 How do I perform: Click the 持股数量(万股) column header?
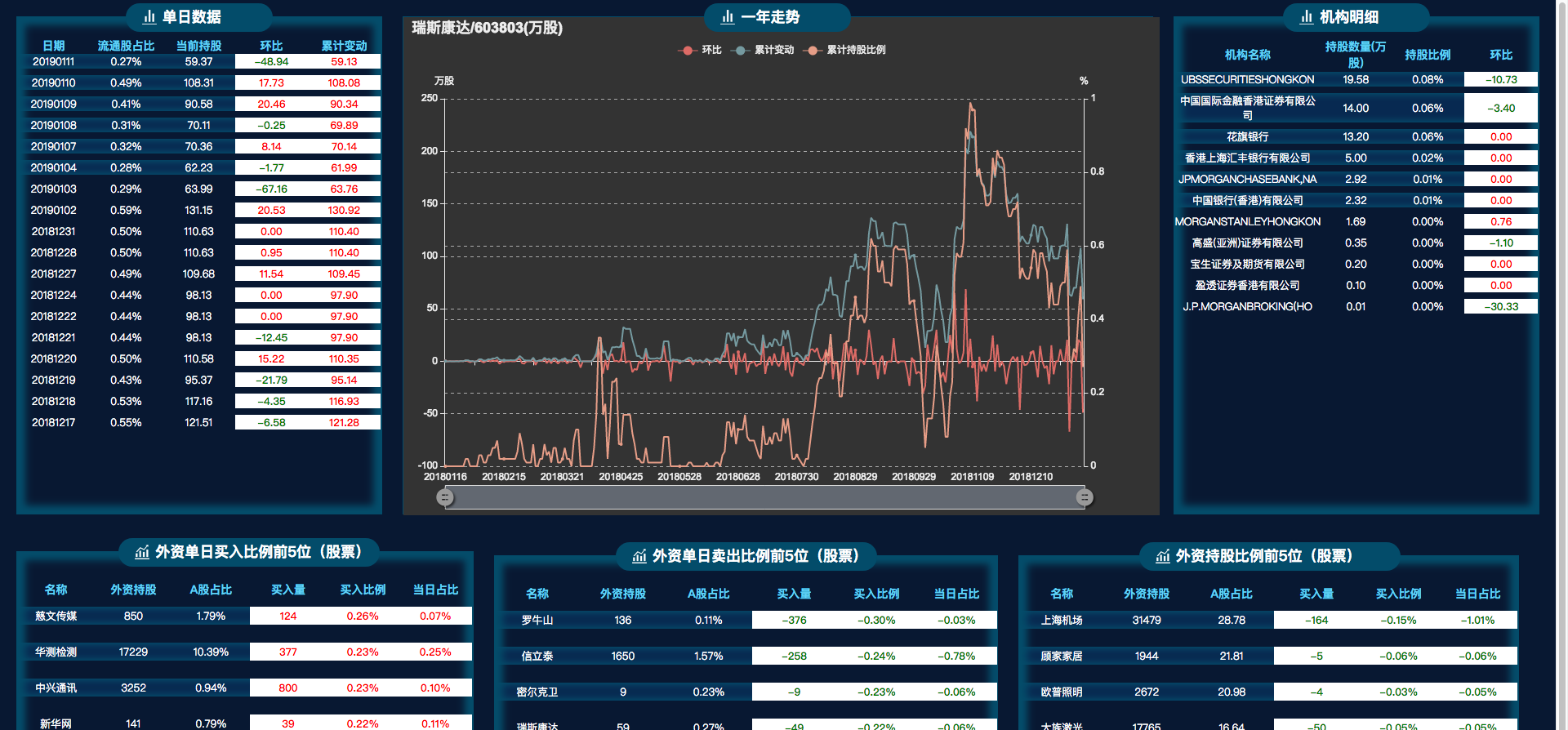click(x=1356, y=55)
